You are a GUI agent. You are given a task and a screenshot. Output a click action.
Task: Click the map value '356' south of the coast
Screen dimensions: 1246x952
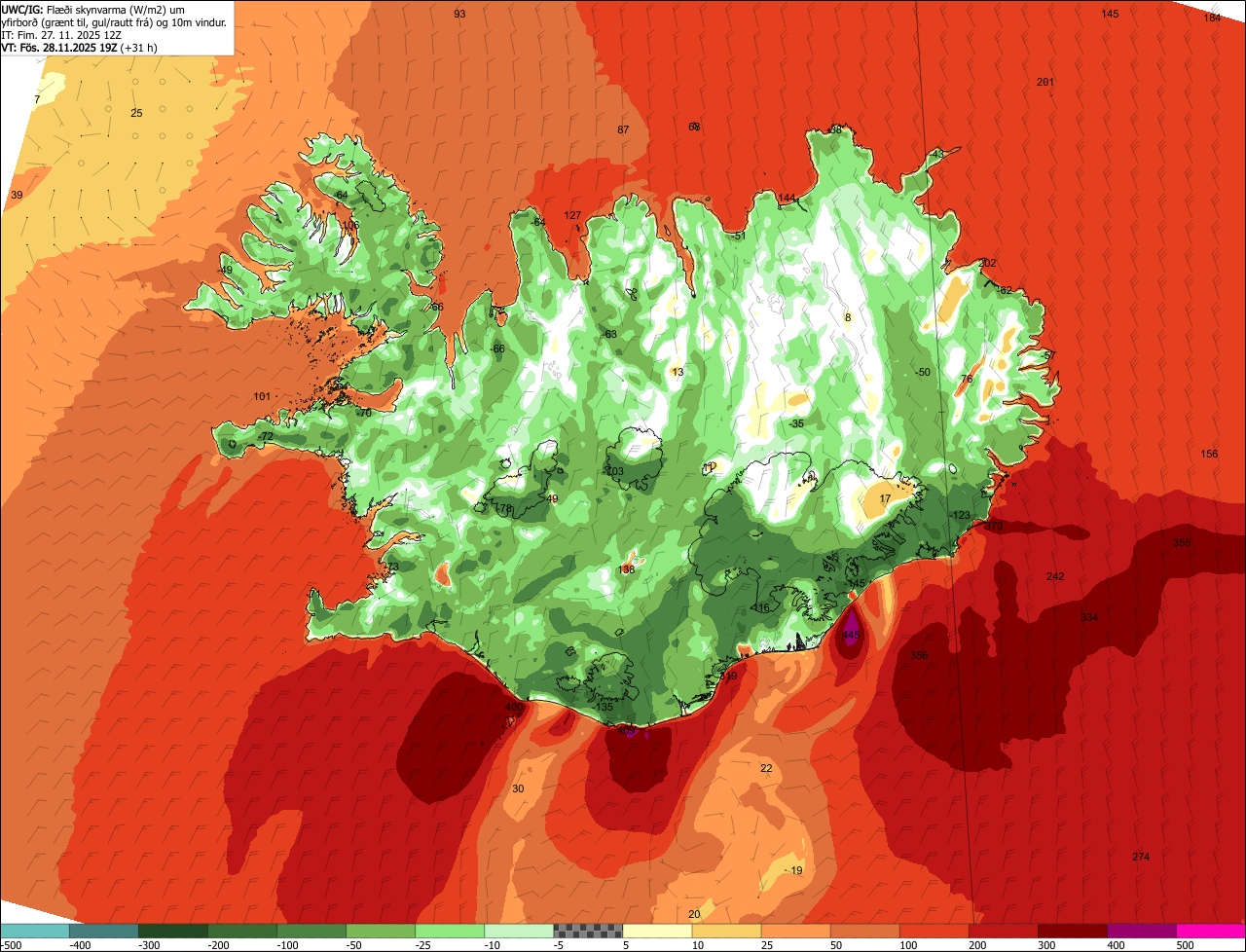(919, 655)
